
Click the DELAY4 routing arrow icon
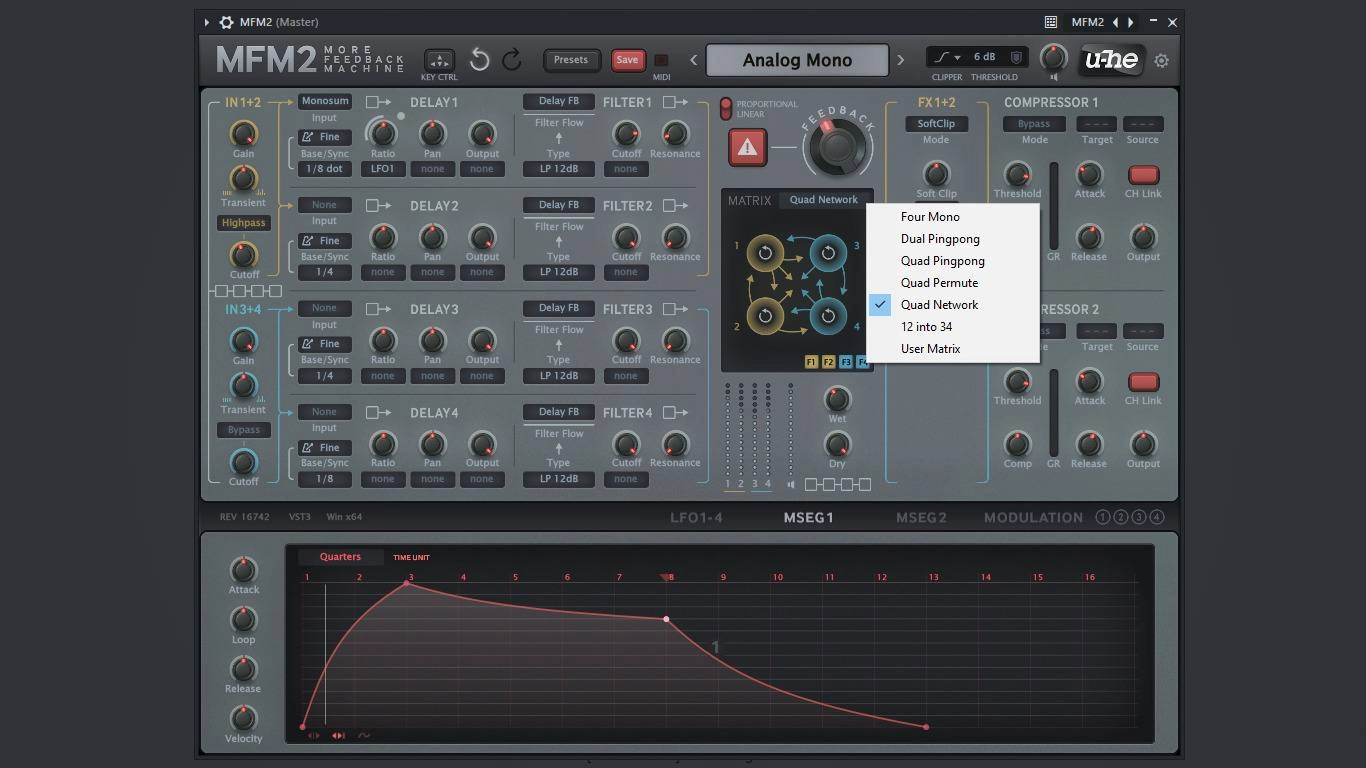tap(378, 412)
